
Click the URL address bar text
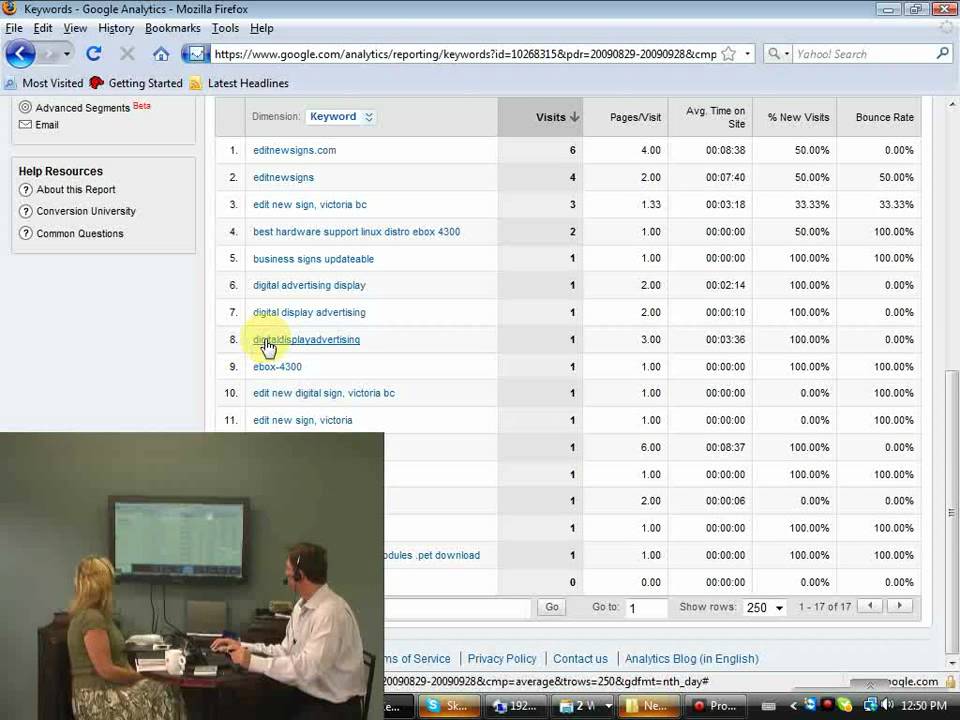click(465, 54)
